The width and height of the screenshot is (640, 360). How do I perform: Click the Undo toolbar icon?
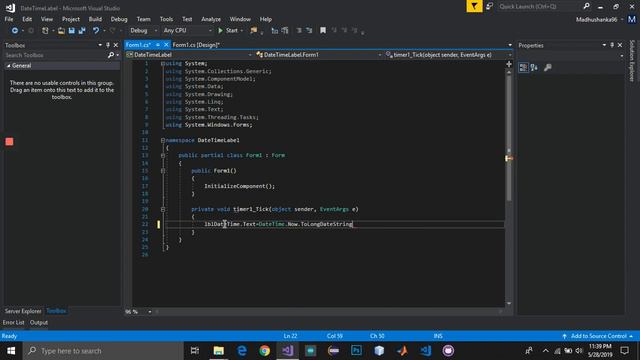point(96,31)
